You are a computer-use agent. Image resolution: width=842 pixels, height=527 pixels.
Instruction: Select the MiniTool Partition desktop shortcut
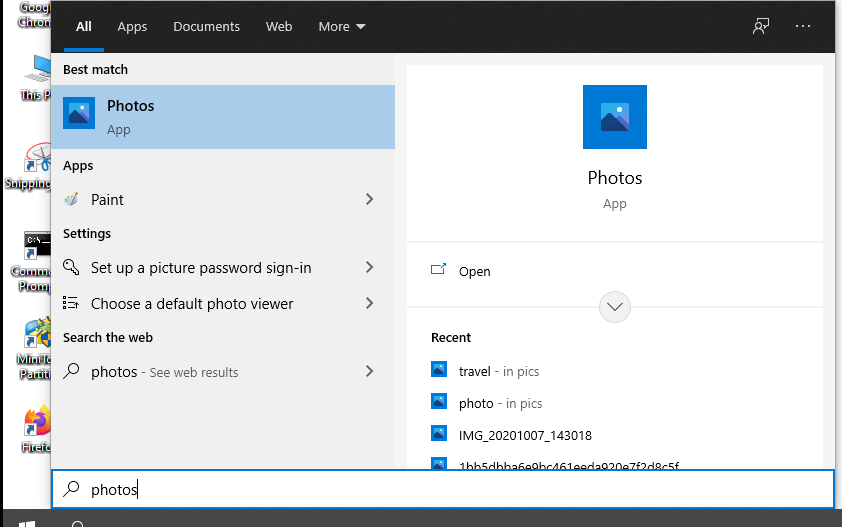click(x=35, y=348)
